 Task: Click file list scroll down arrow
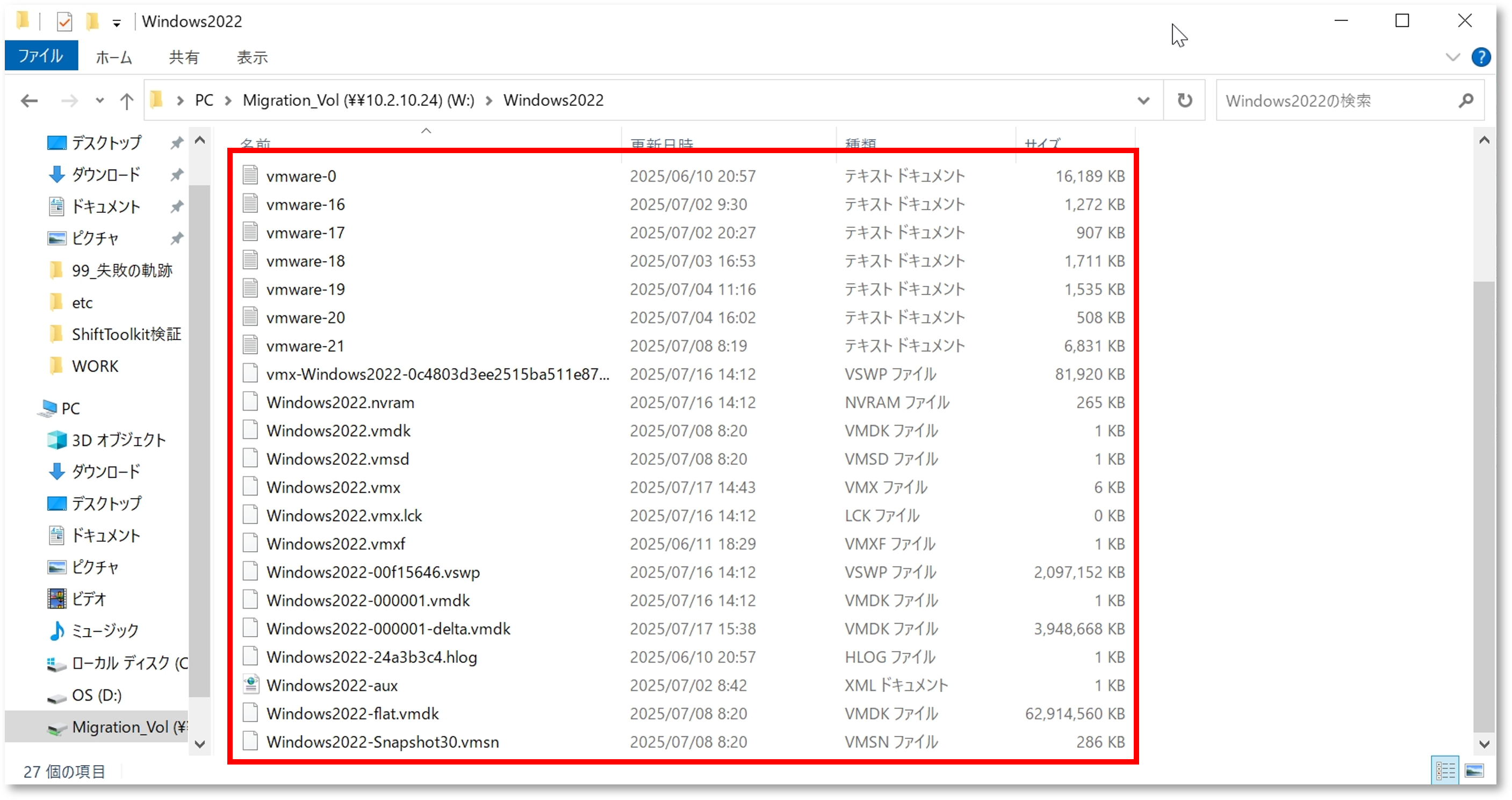click(x=1485, y=744)
